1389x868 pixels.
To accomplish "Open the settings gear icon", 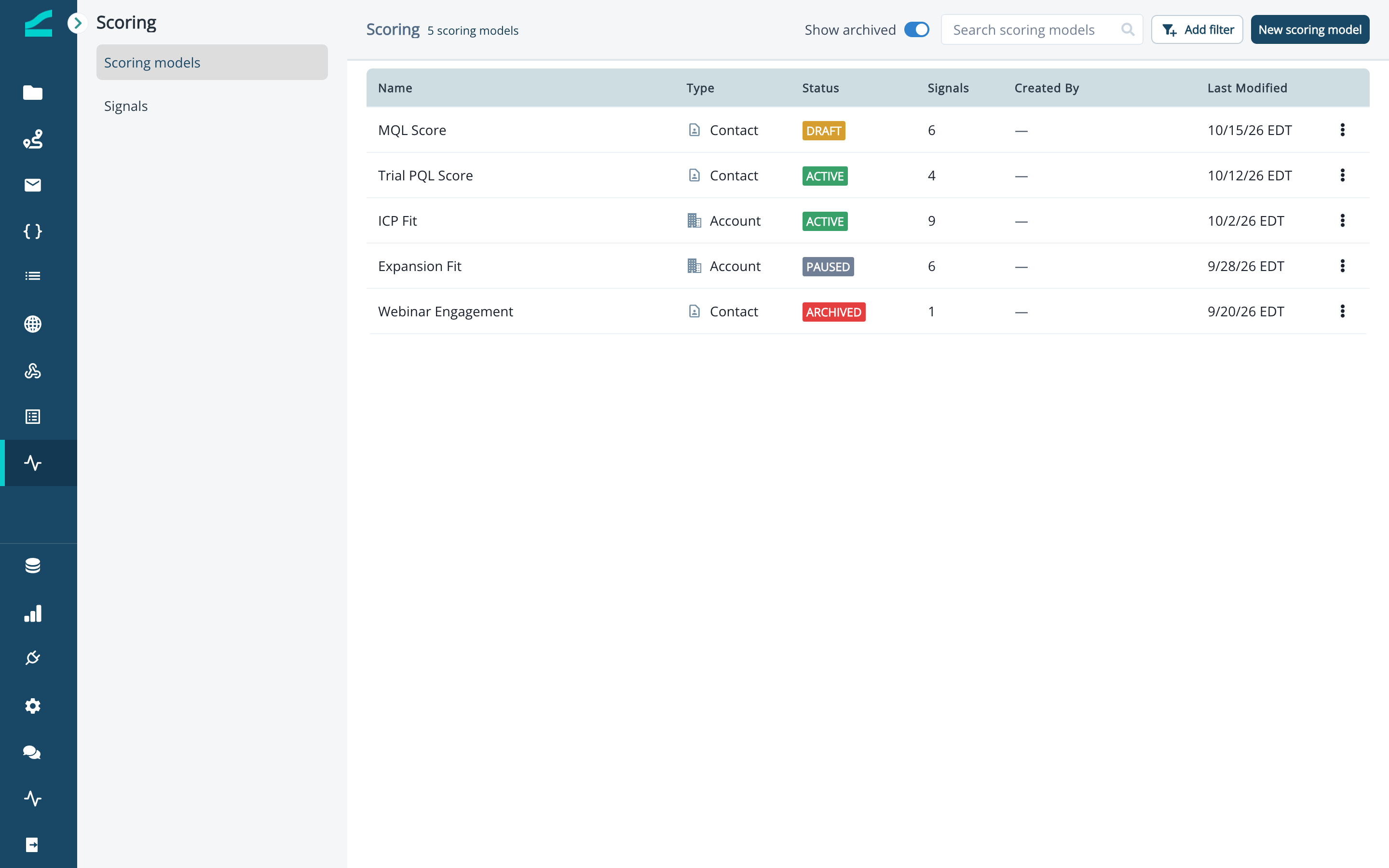I will (33, 705).
